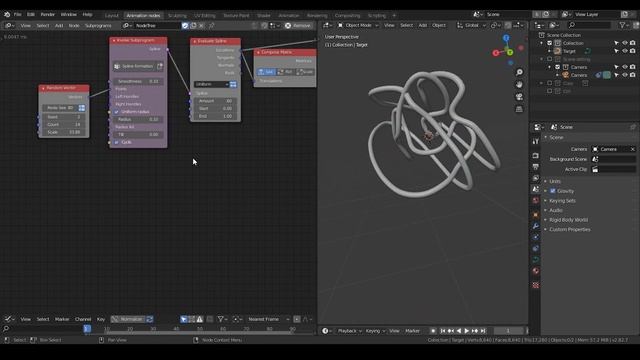
Task: Open the Render properties tab icon
Action: [x=536, y=156]
